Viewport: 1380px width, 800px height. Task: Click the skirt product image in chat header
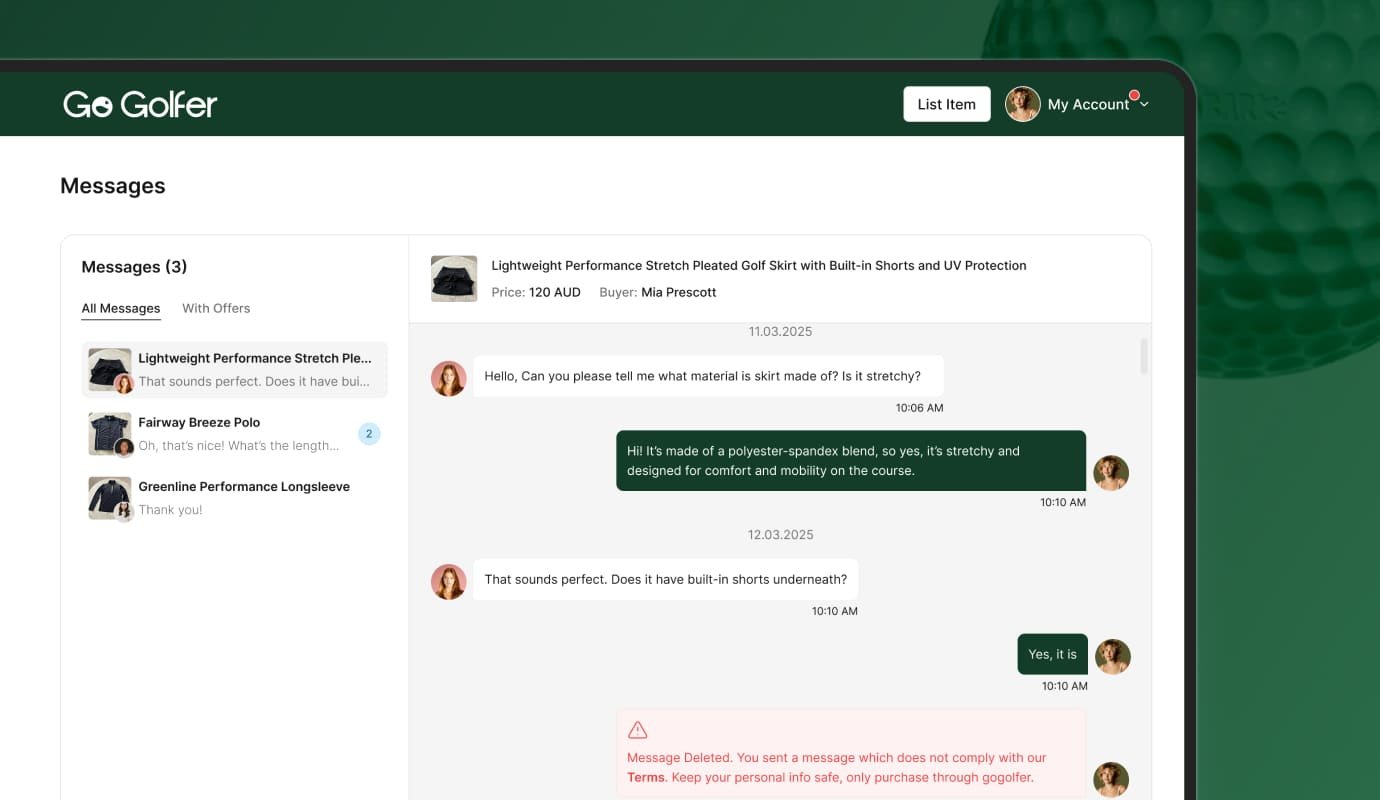454,279
